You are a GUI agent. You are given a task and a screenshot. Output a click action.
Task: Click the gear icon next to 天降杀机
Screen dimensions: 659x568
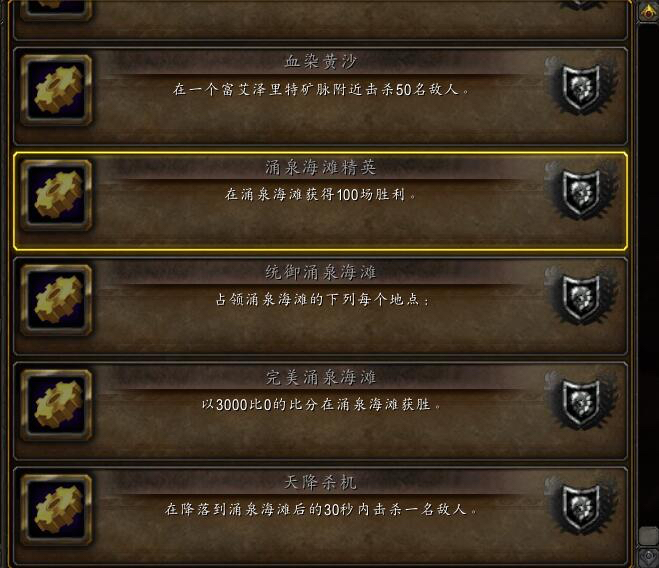56,510
